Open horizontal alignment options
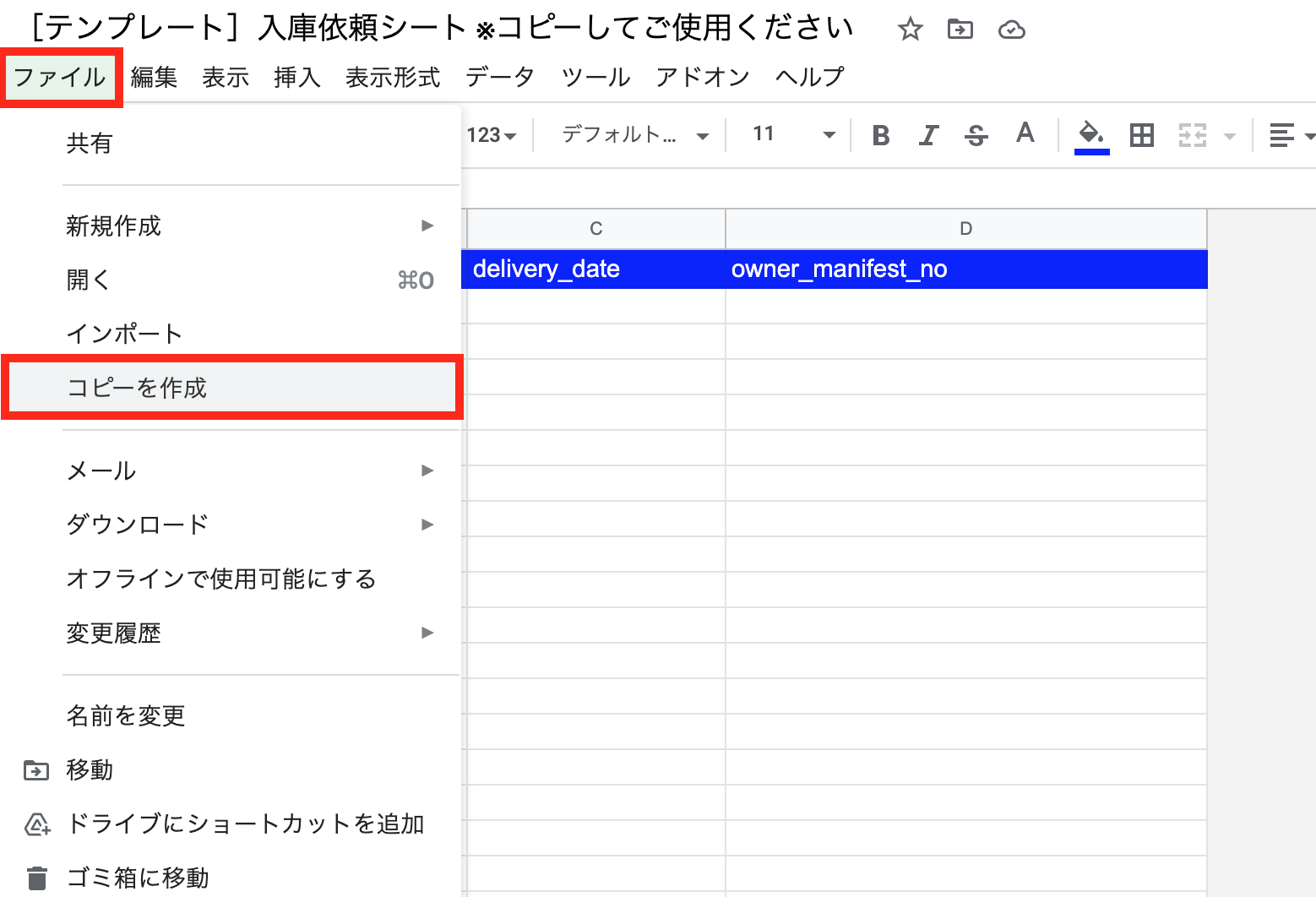1316x897 pixels. pos(1291,135)
